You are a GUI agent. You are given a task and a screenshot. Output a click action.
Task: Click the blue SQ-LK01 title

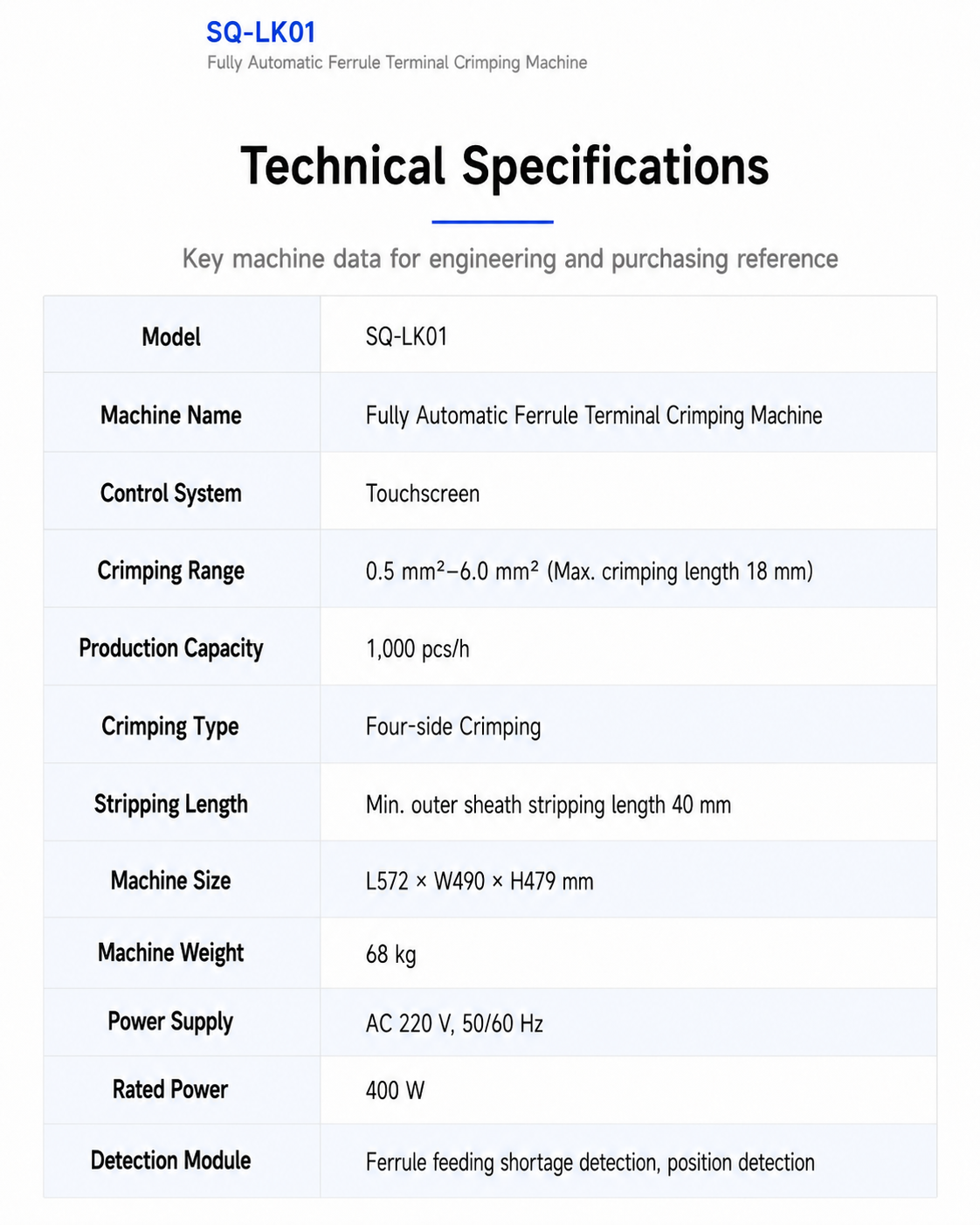pyautogui.click(x=260, y=32)
